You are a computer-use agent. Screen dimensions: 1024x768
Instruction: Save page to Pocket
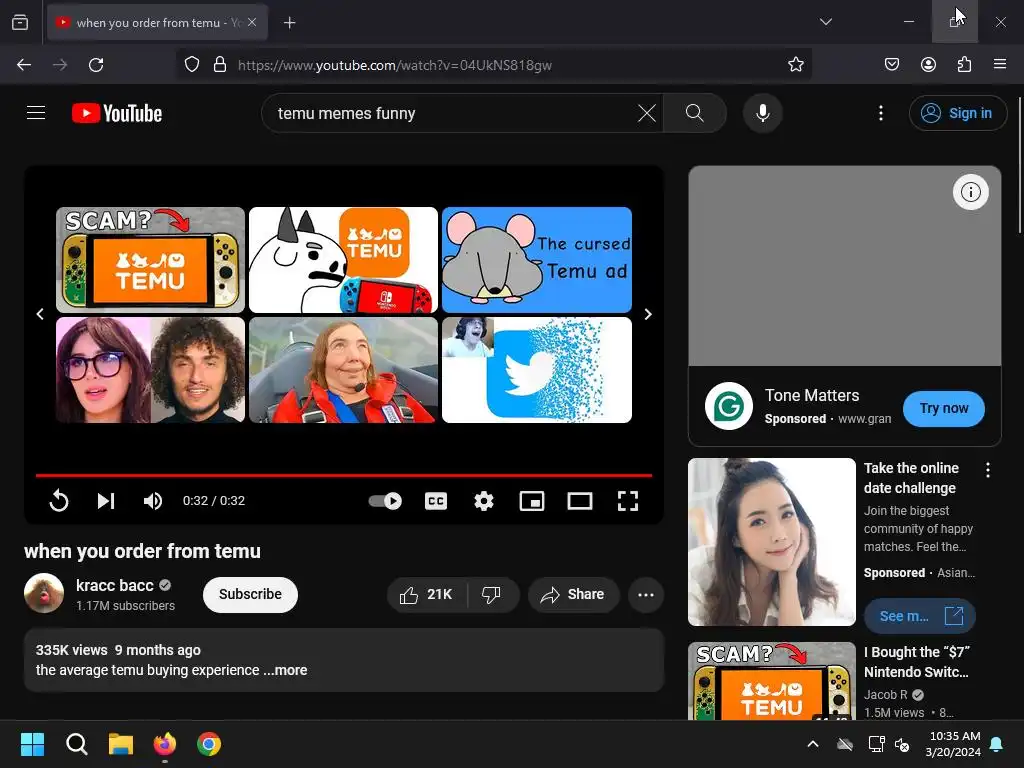(891, 65)
